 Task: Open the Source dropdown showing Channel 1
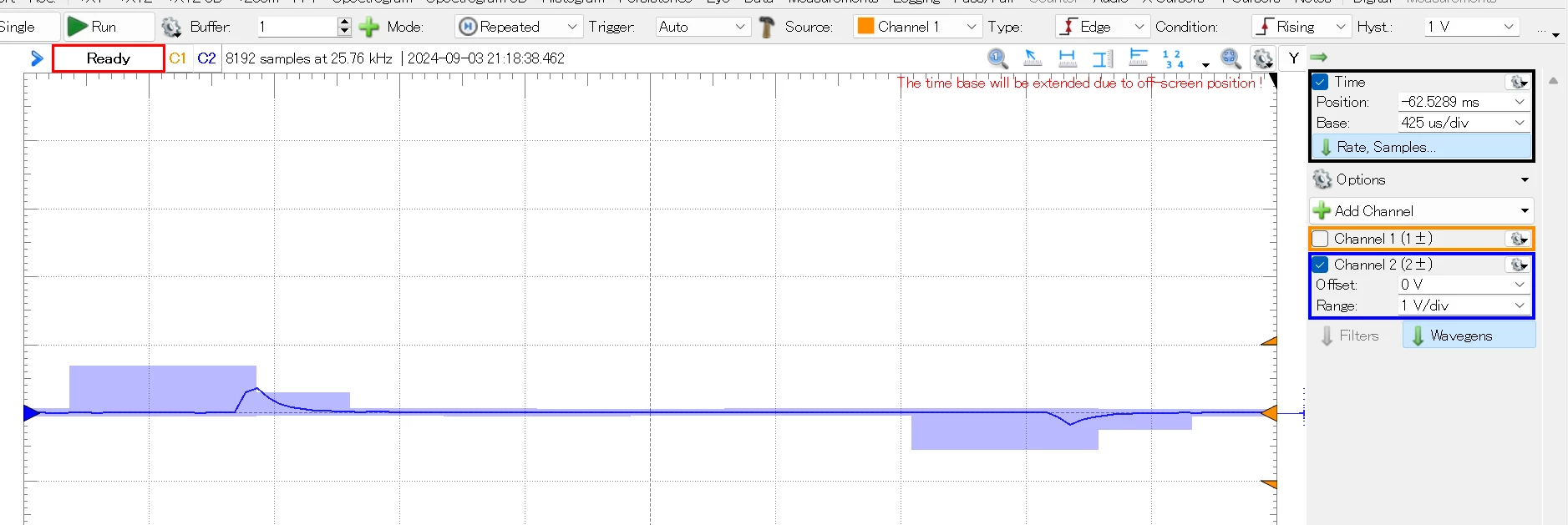click(x=917, y=27)
